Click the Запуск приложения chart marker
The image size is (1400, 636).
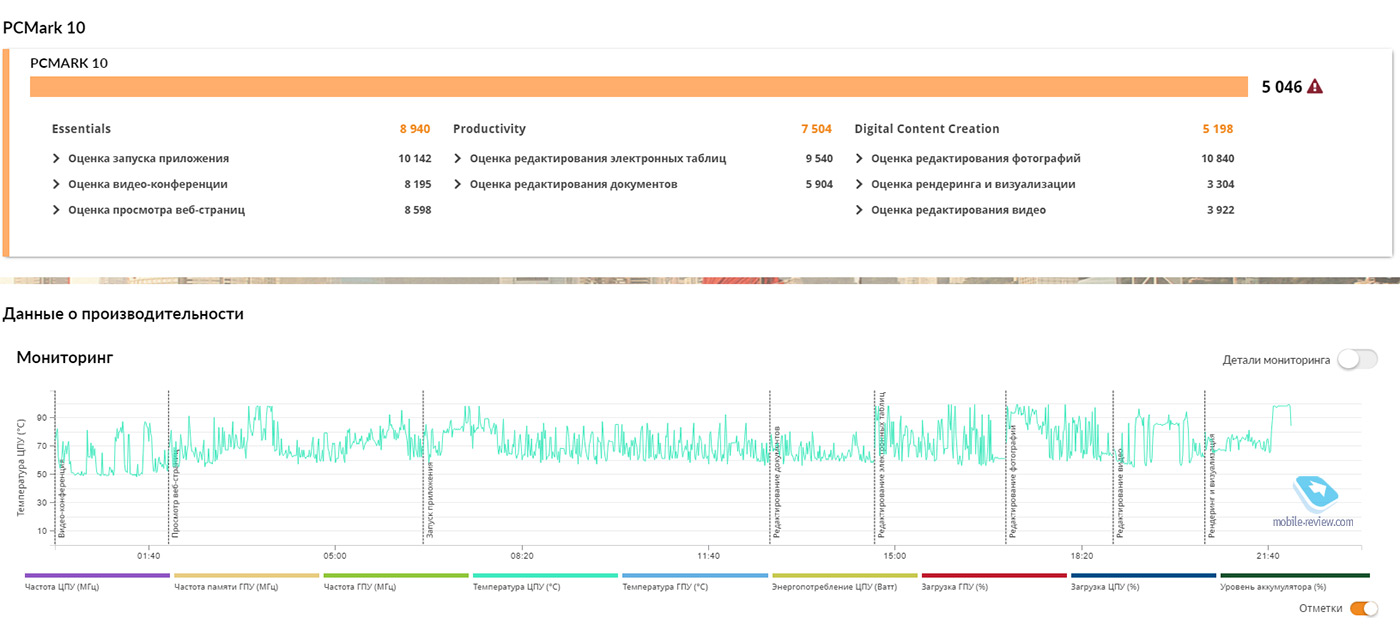[x=430, y=499]
